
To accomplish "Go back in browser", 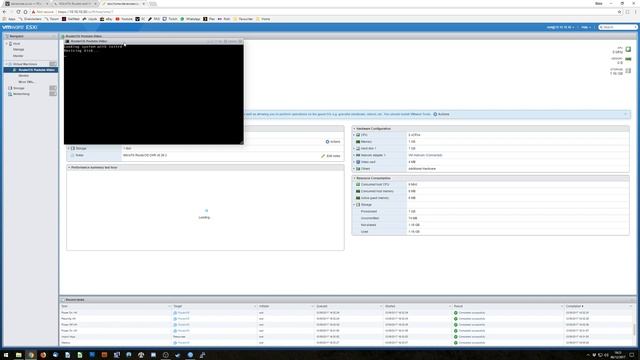I will [4, 12].
